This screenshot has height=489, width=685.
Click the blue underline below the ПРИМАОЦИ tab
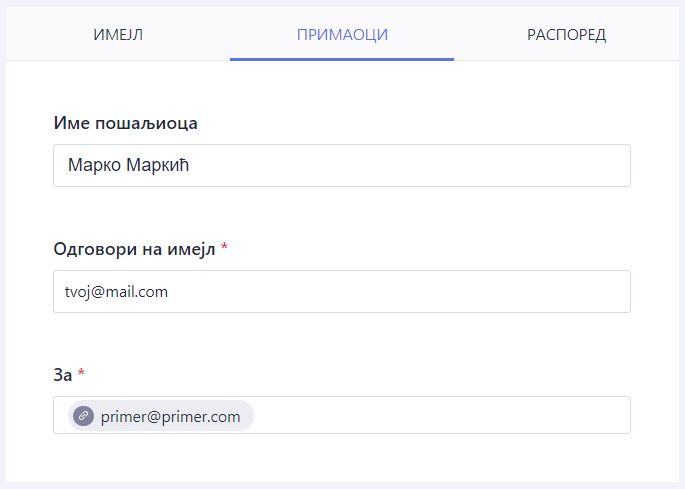click(342, 59)
